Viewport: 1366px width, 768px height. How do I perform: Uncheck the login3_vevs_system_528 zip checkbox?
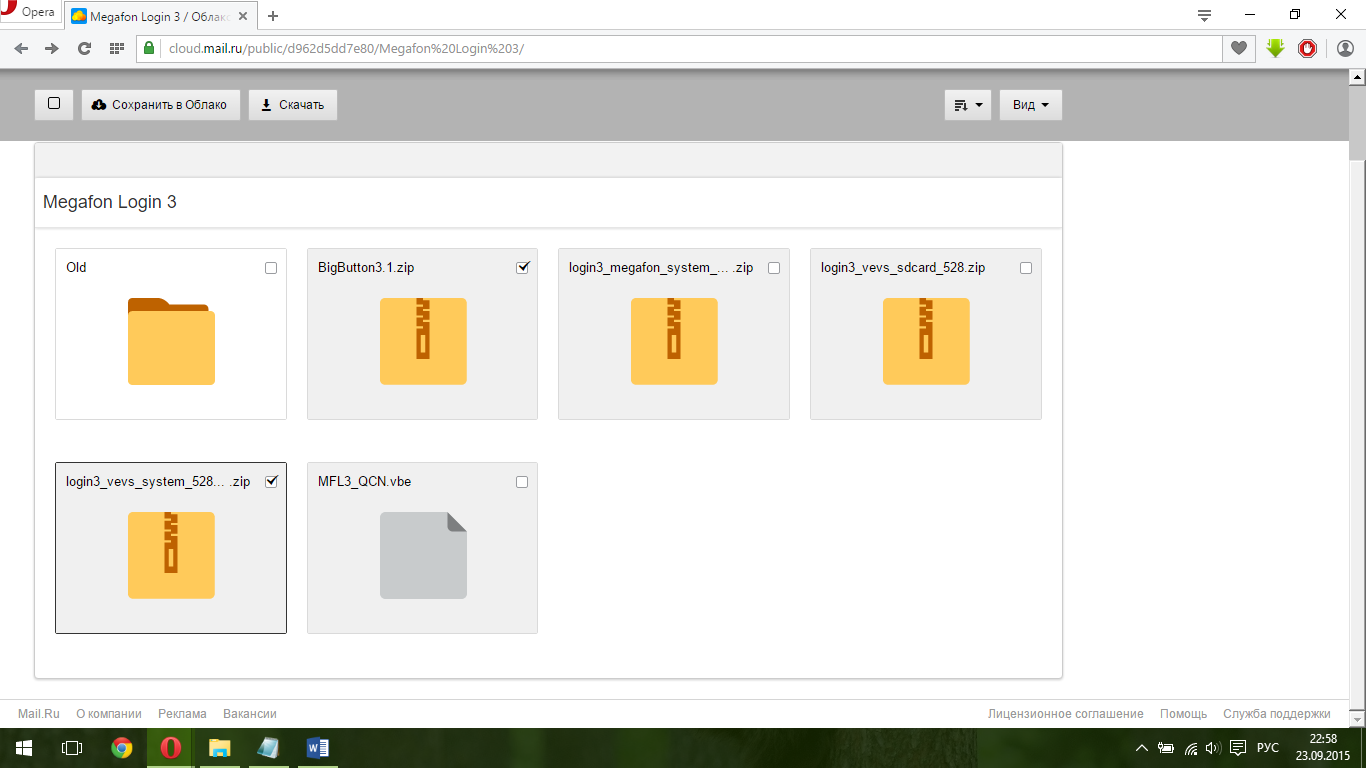tap(271, 482)
